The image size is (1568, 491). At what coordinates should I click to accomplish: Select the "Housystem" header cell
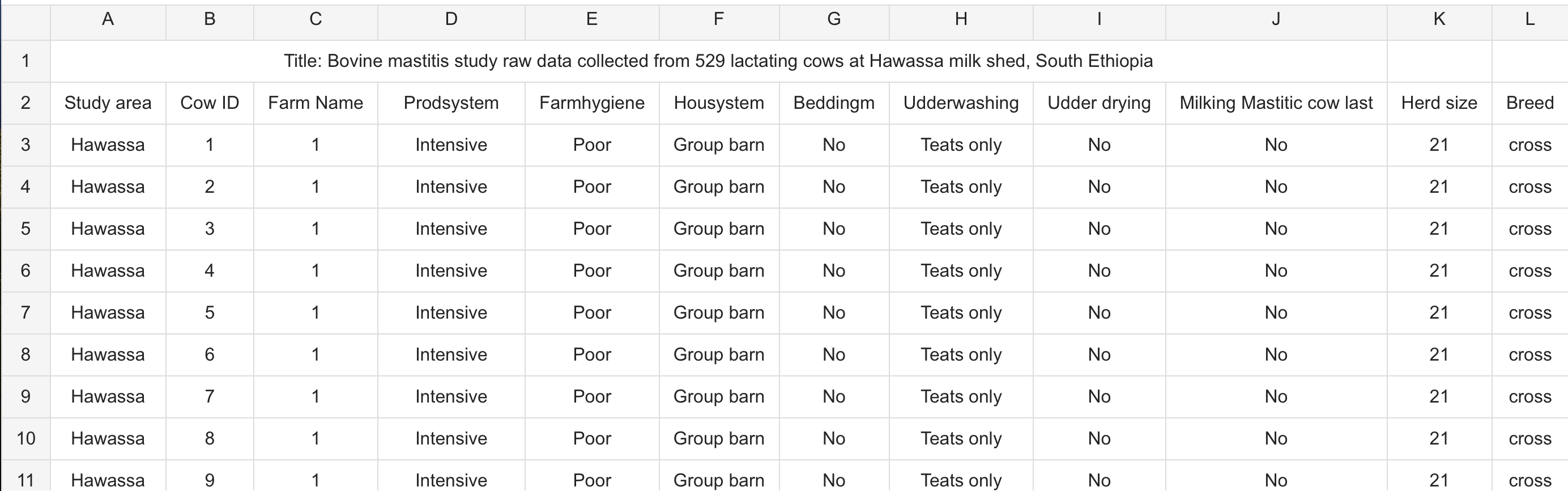click(719, 103)
